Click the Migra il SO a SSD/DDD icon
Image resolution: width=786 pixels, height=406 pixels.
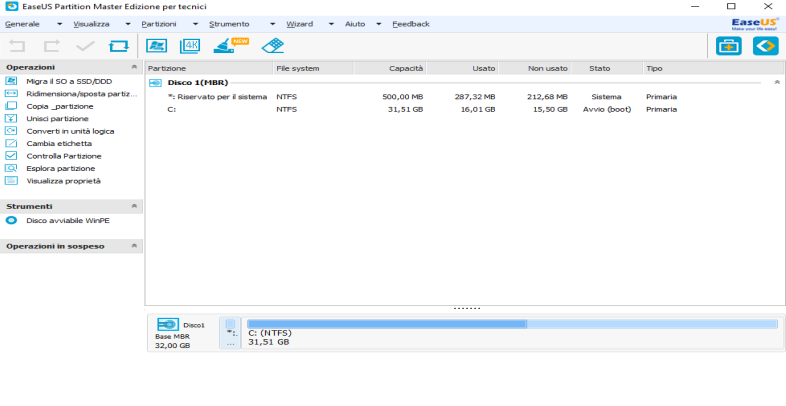point(11,81)
